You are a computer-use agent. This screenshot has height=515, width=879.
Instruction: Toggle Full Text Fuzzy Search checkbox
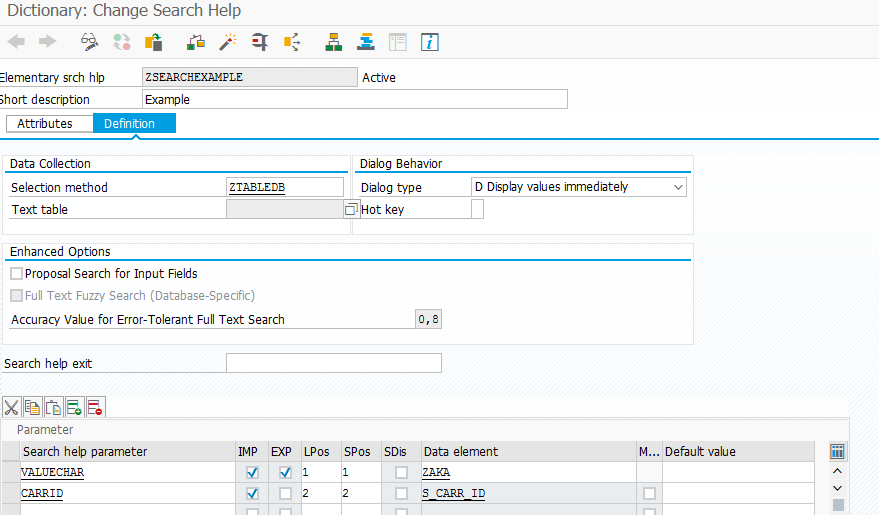[x=17, y=295]
